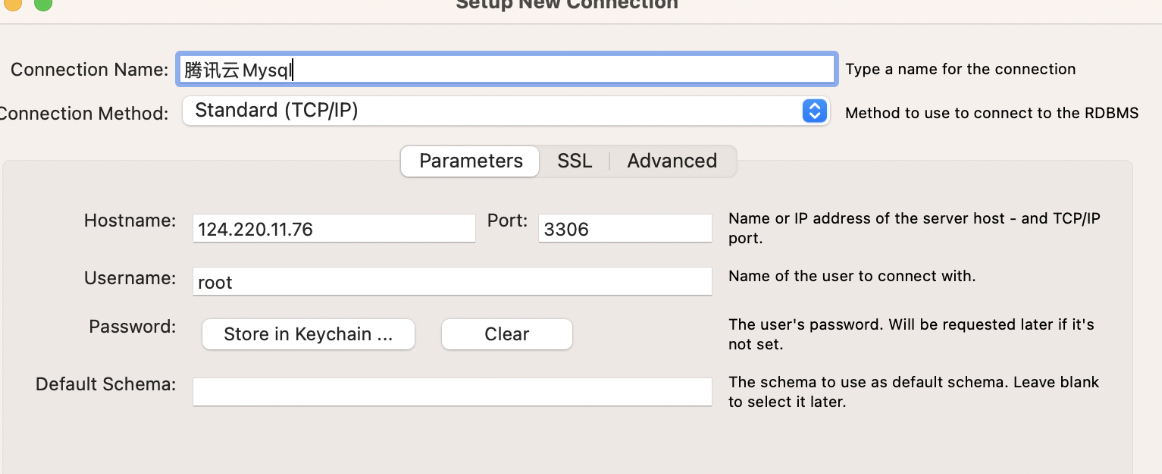Click the Username label

click(x=130, y=278)
